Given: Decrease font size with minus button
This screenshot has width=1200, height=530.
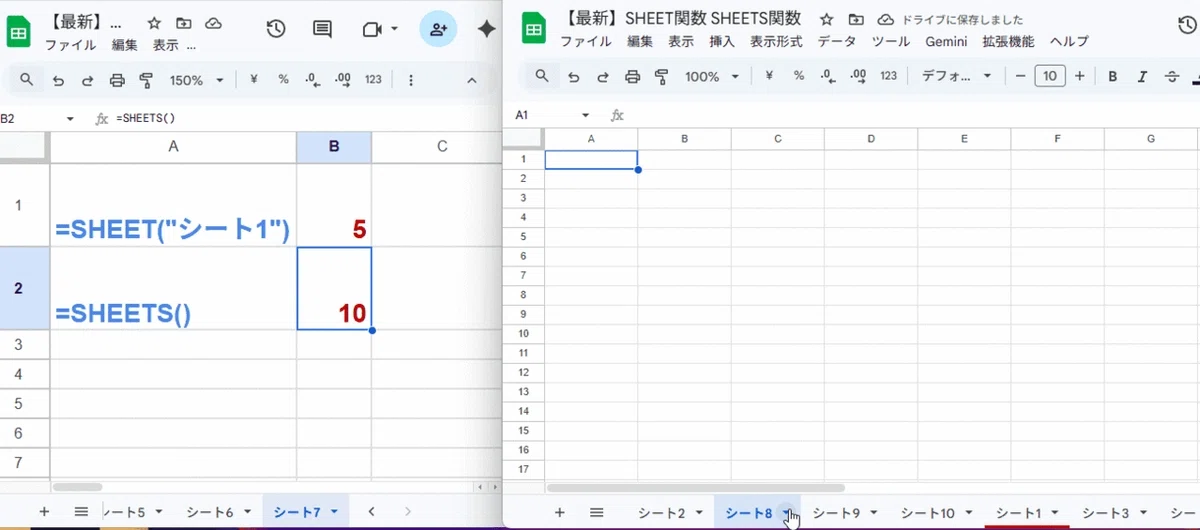Looking at the screenshot, I should click(x=1020, y=76).
